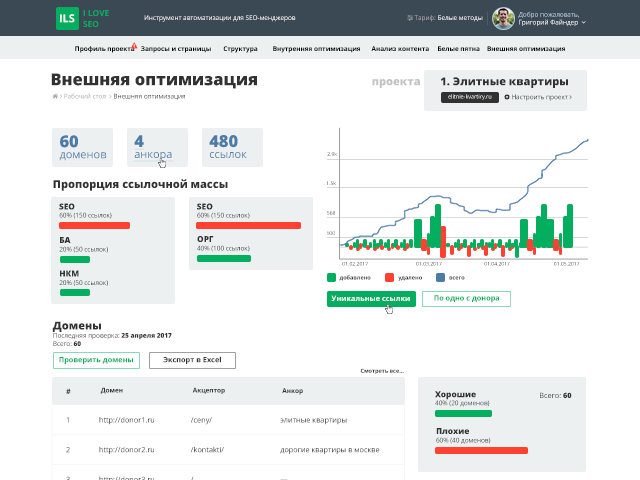Switch to Анализ контента
640x480 pixels.
[400, 49]
